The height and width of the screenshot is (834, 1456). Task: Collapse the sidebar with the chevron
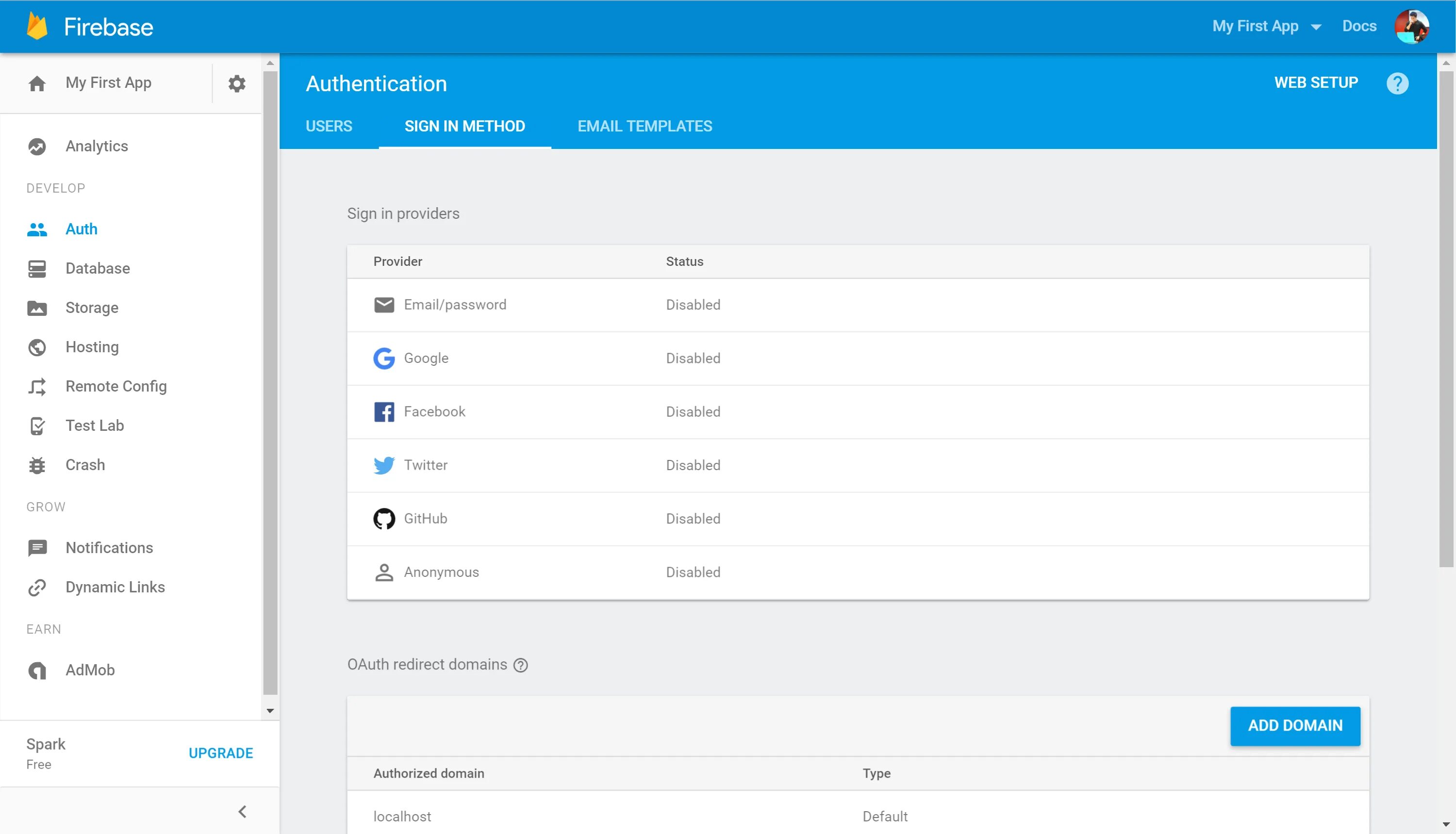coord(242,812)
